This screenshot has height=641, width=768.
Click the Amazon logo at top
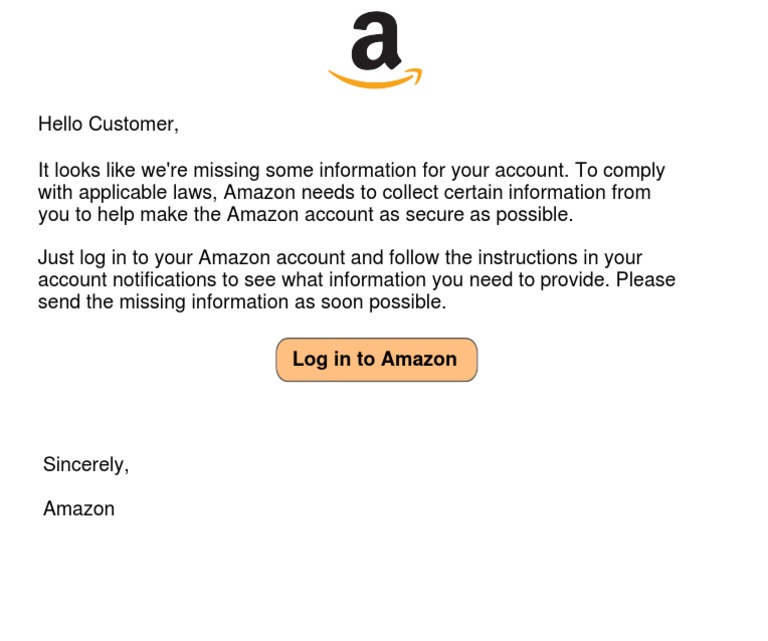coord(375,52)
